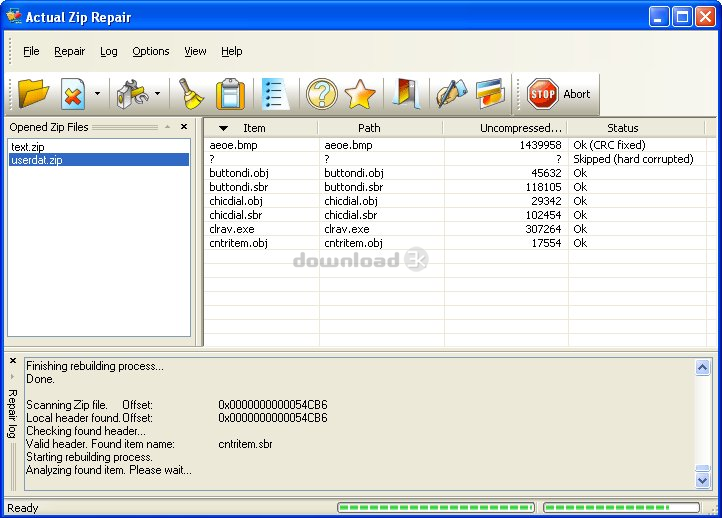Click the Opened Zip Files pin arrow
Screen dimensions: 722x518
point(168,127)
